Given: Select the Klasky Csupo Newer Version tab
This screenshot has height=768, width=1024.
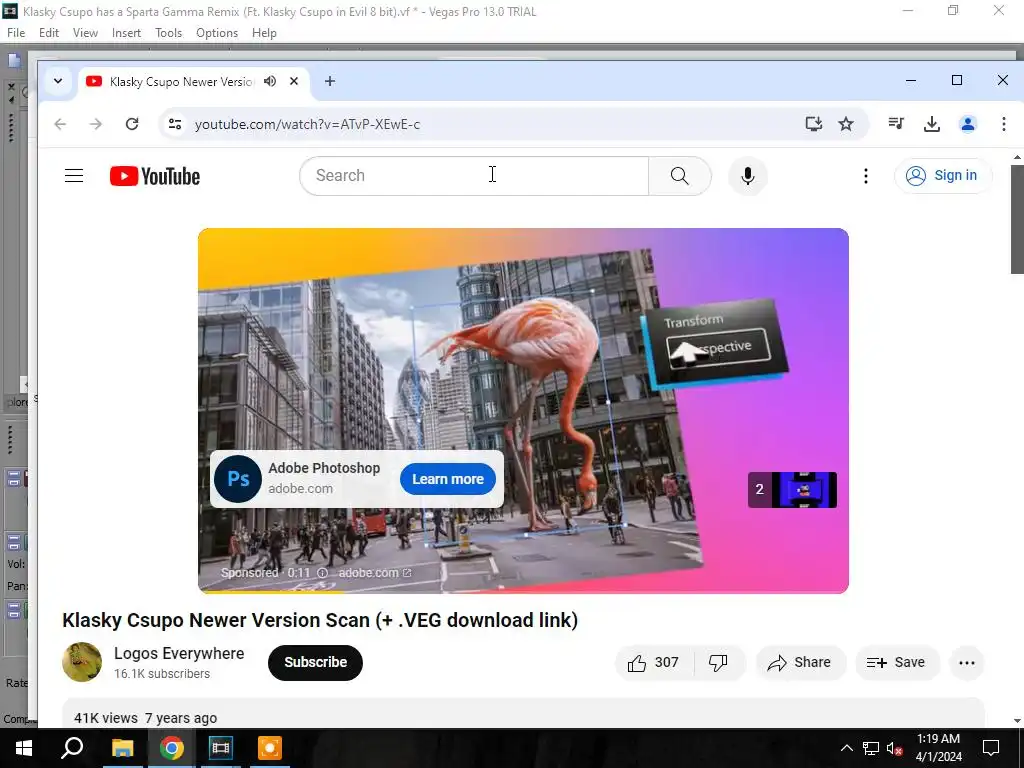Looking at the screenshot, I should tap(181, 82).
